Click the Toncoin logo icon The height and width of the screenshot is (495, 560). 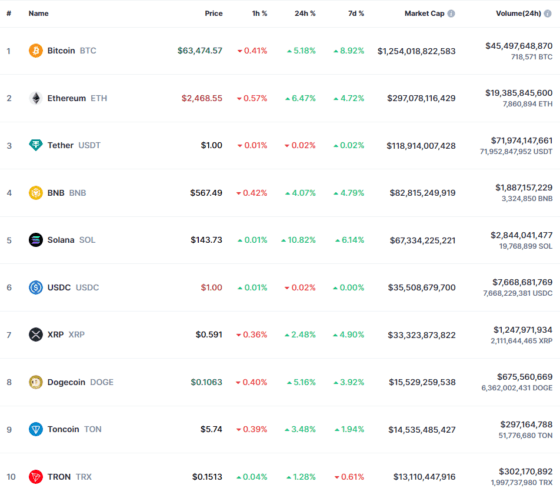pos(36,429)
